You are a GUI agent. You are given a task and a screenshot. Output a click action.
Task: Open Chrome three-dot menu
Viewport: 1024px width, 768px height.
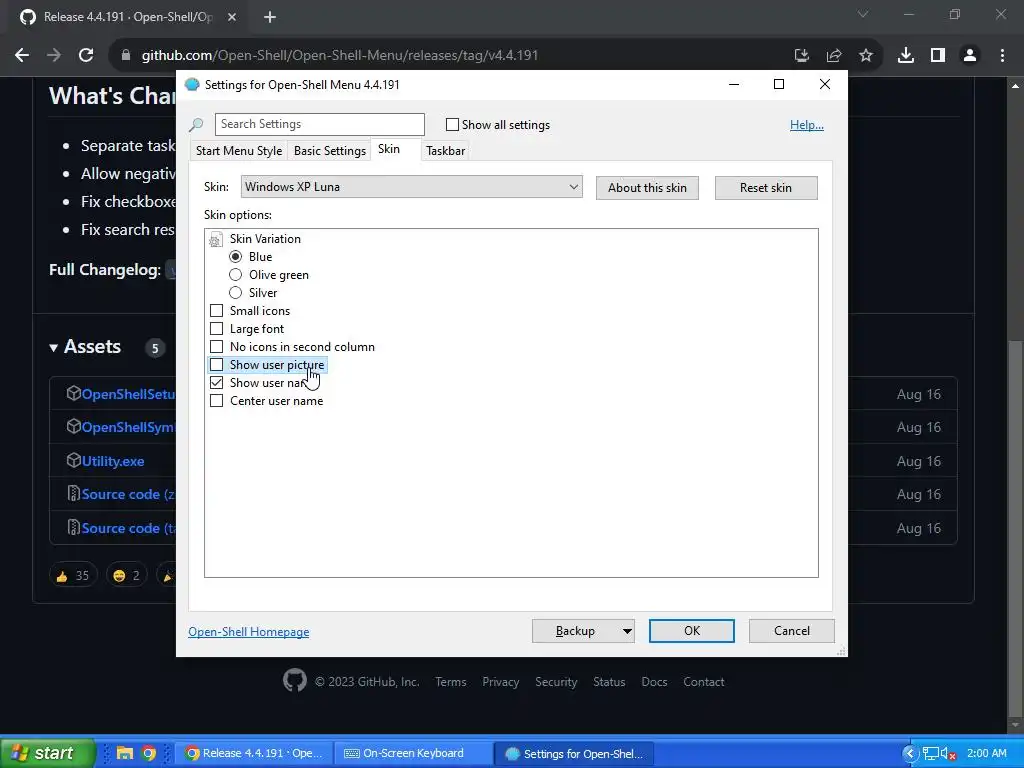[1002, 56]
